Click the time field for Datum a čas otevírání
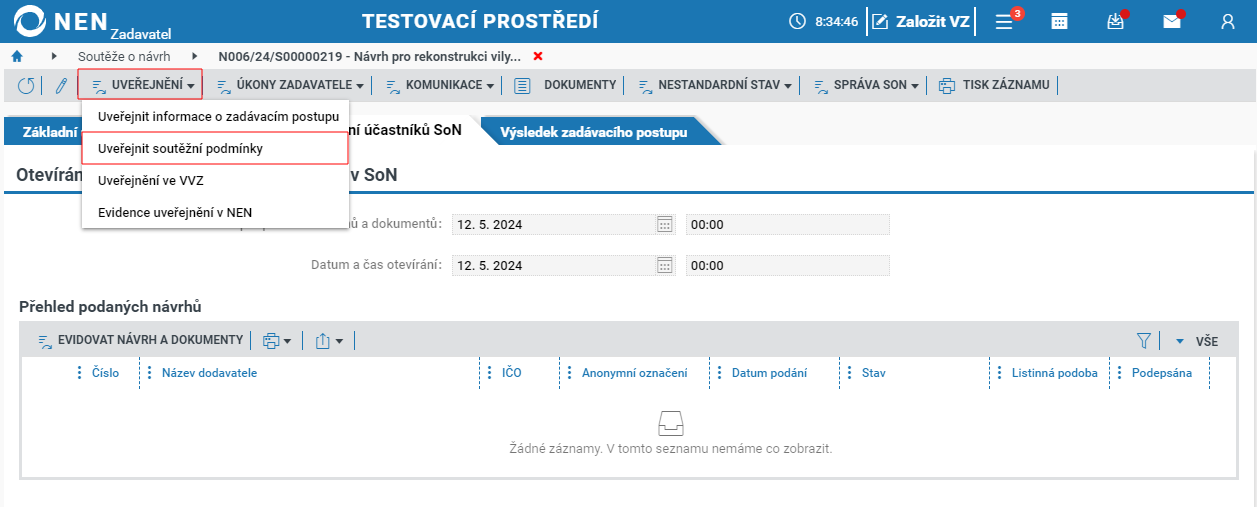Viewport: 1257px width, 507px height. pos(788,265)
